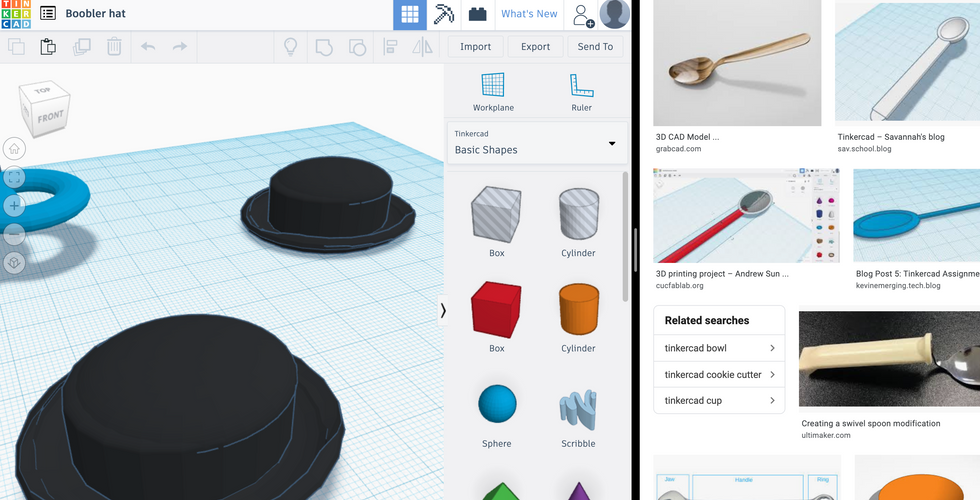The height and width of the screenshot is (500, 980).
Task: Click the FRONT face of the view cube
Action: tap(50, 117)
